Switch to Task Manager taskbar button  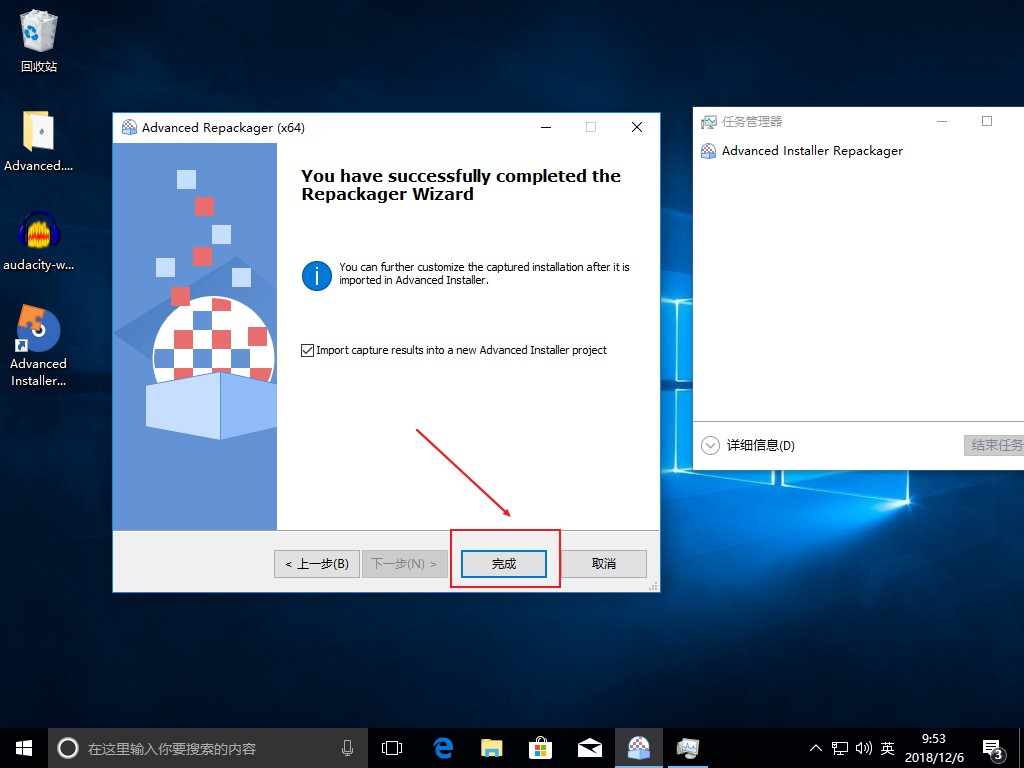pos(688,748)
